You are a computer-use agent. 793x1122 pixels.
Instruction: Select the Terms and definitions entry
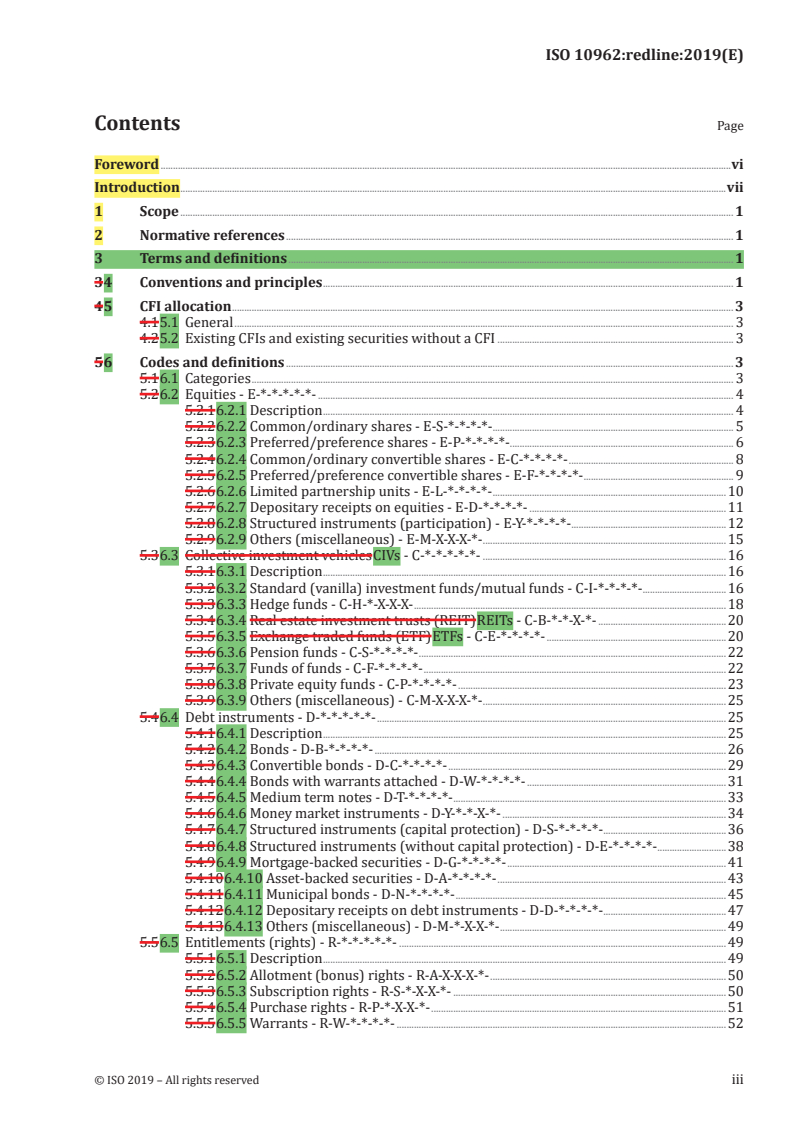pos(213,259)
